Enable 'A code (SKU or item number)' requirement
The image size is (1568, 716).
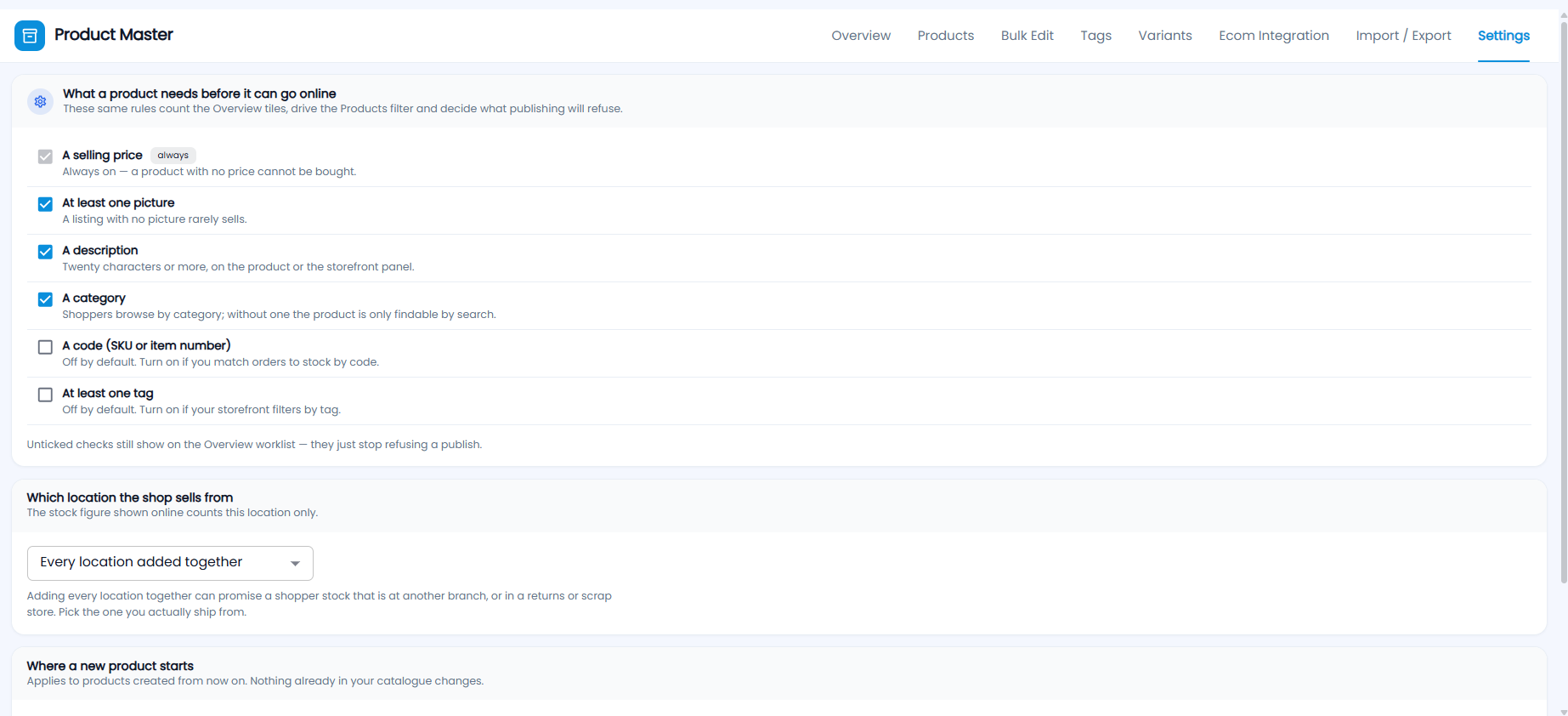pos(45,347)
